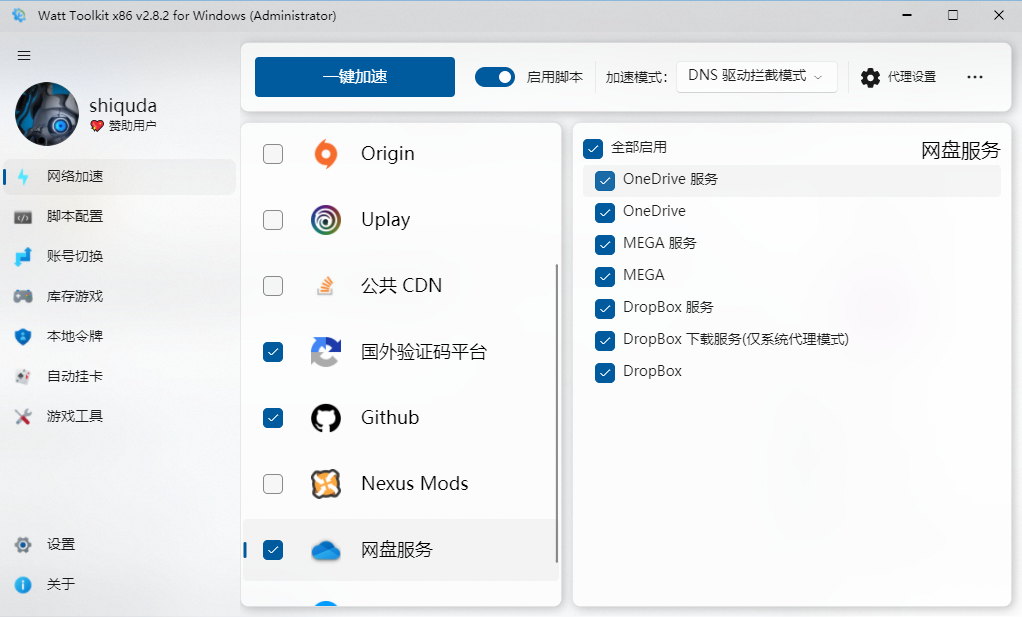The height and width of the screenshot is (617, 1022).
Task: Select the Github row label
Action: coord(390,418)
